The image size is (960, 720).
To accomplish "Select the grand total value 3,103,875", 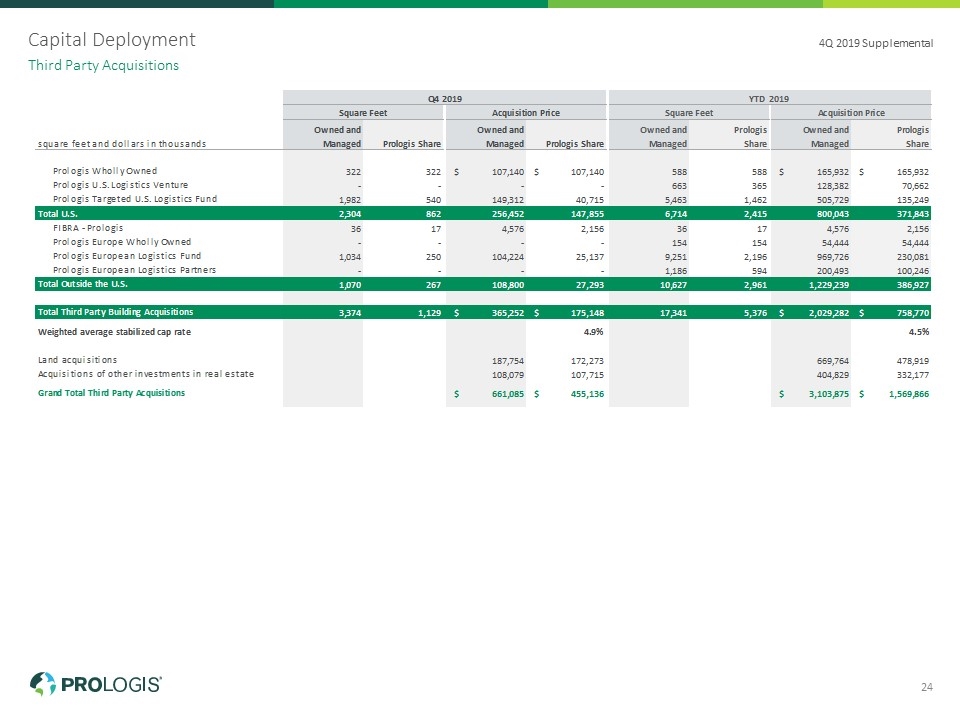I will click(828, 394).
